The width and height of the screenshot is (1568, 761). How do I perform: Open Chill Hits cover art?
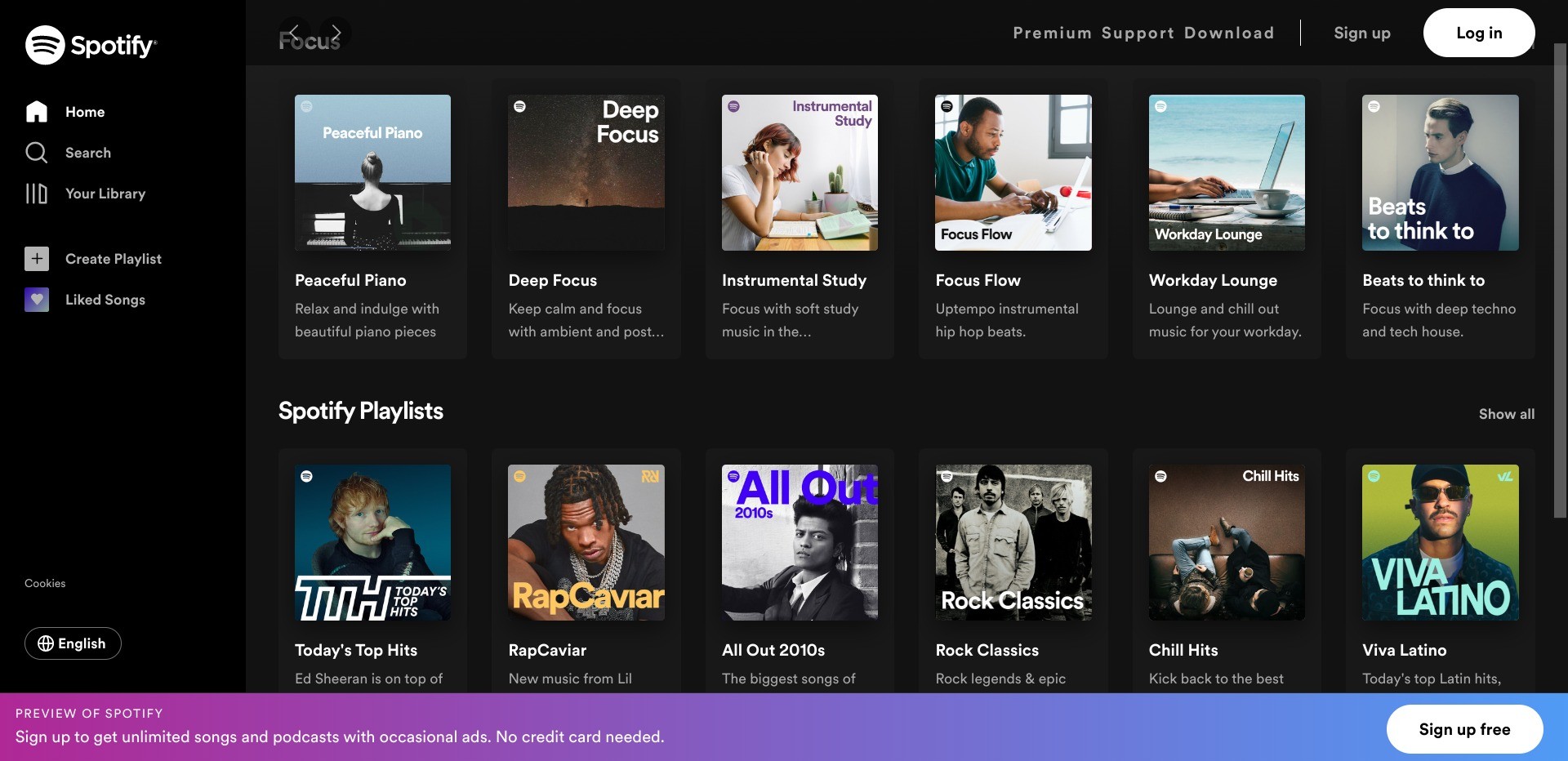(1227, 542)
